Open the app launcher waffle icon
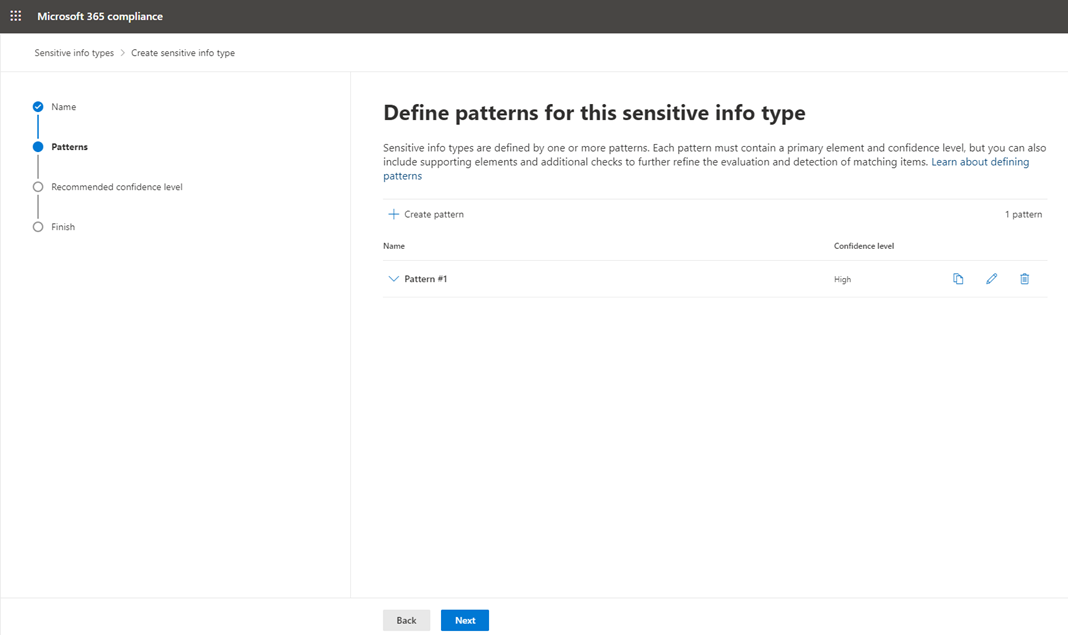The width and height of the screenshot is (1068, 635). 16,16
